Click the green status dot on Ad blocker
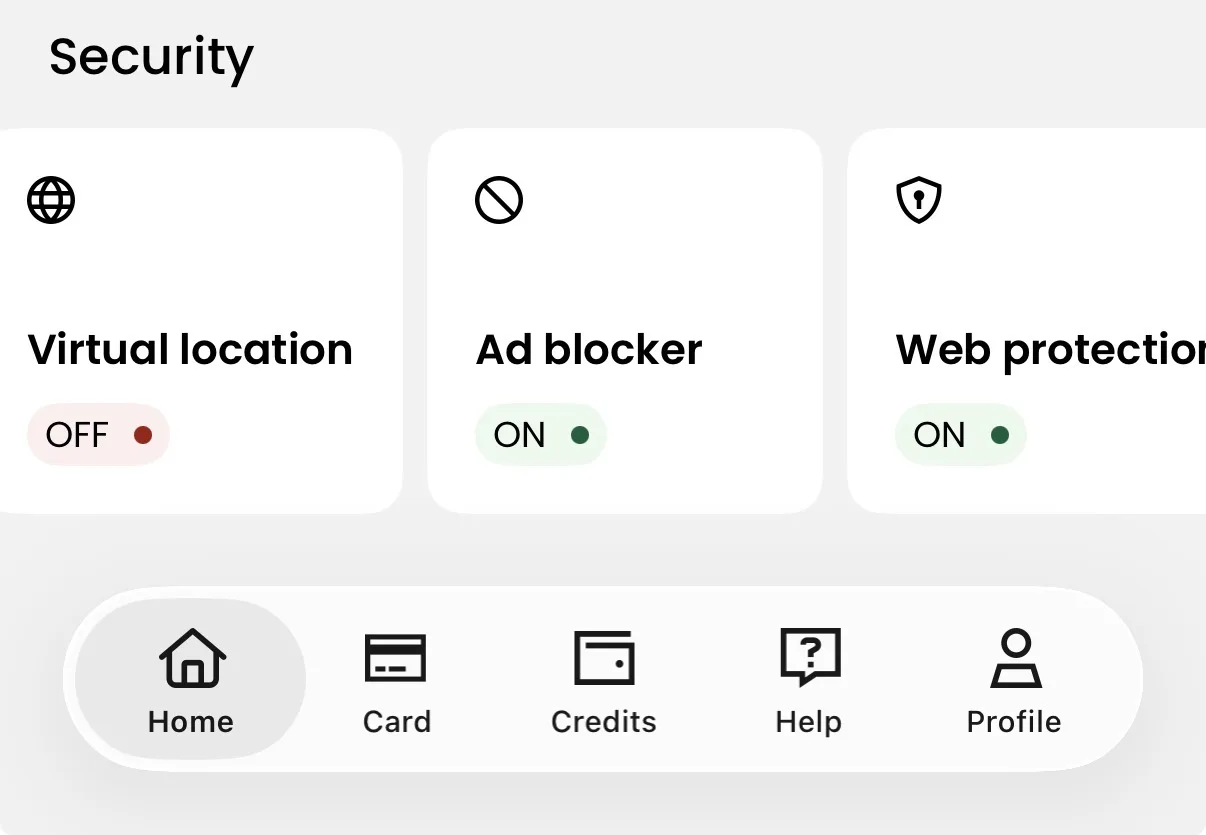 point(581,434)
